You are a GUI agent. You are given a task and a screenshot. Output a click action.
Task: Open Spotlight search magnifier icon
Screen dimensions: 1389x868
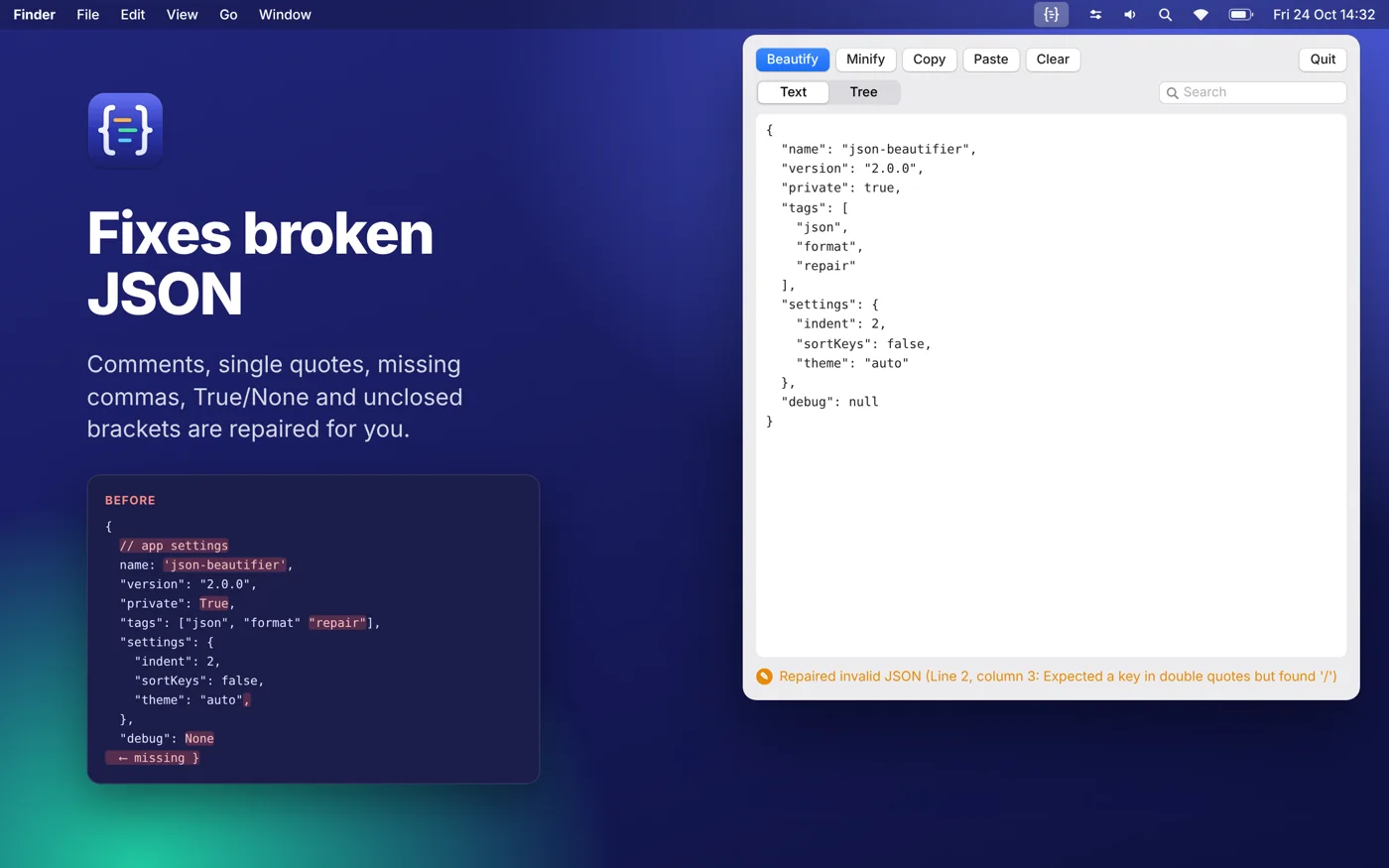(x=1165, y=15)
